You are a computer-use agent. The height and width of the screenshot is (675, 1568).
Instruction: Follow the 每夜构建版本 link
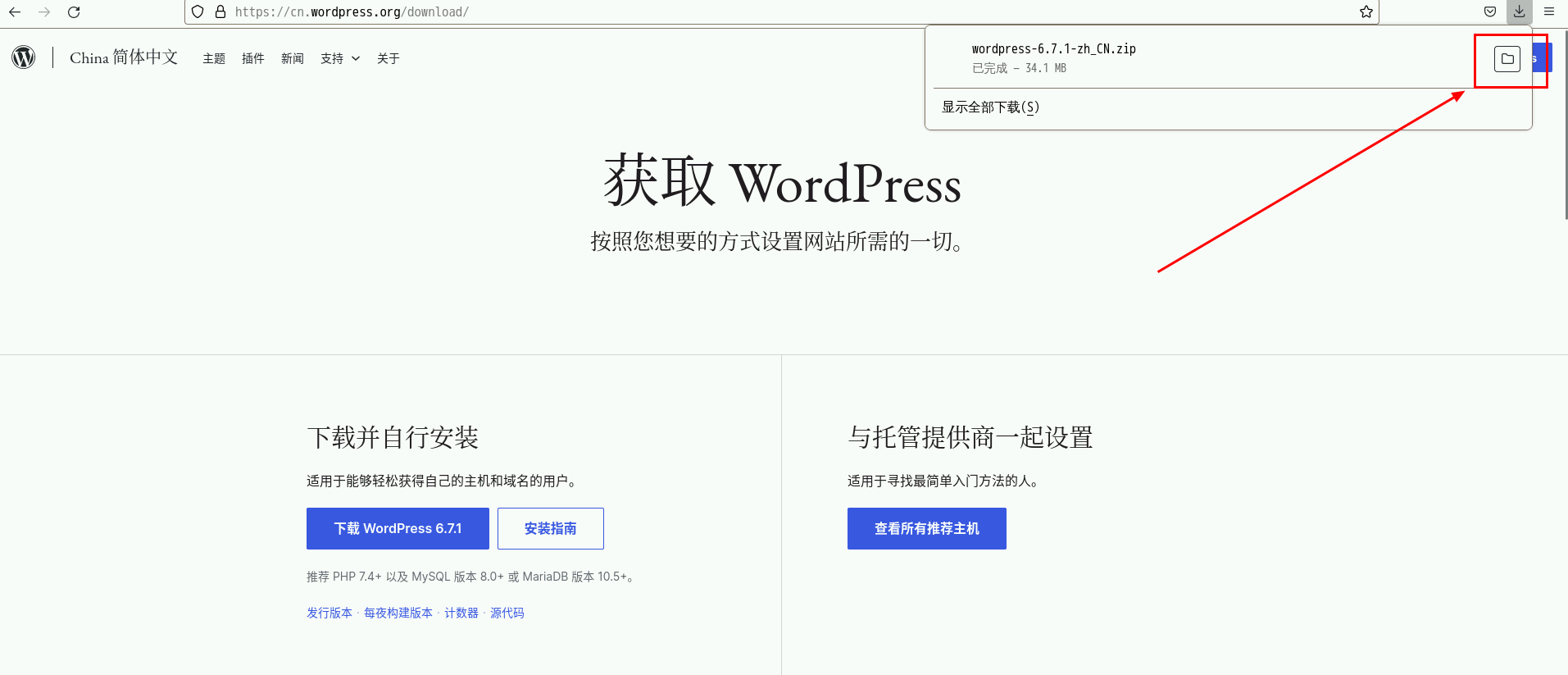398,613
